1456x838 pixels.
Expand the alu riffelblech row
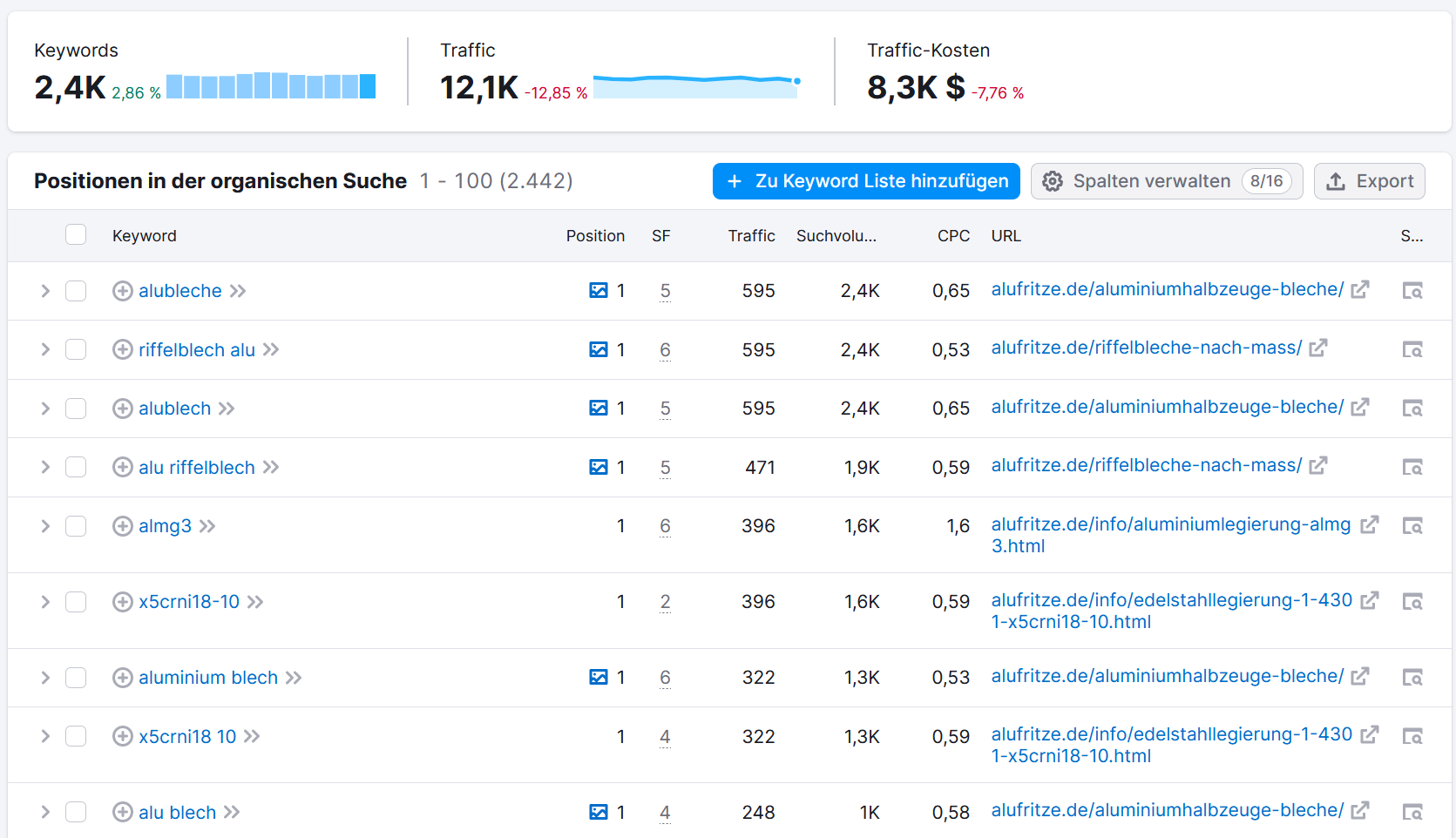(x=45, y=467)
